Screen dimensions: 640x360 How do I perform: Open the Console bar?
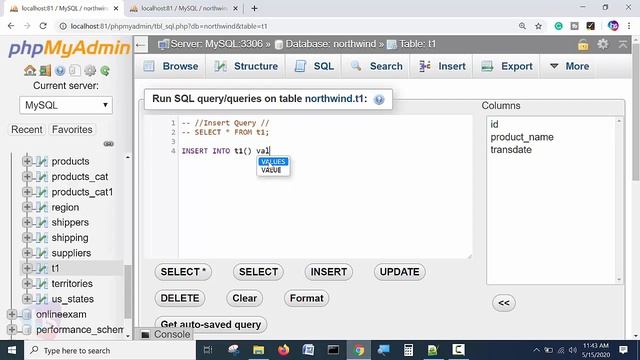(166, 335)
